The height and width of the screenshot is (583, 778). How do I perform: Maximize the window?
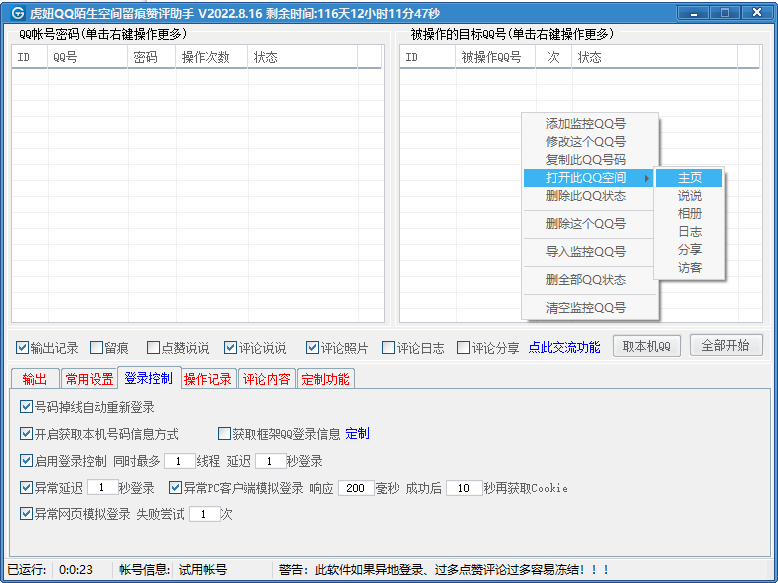(x=725, y=12)
